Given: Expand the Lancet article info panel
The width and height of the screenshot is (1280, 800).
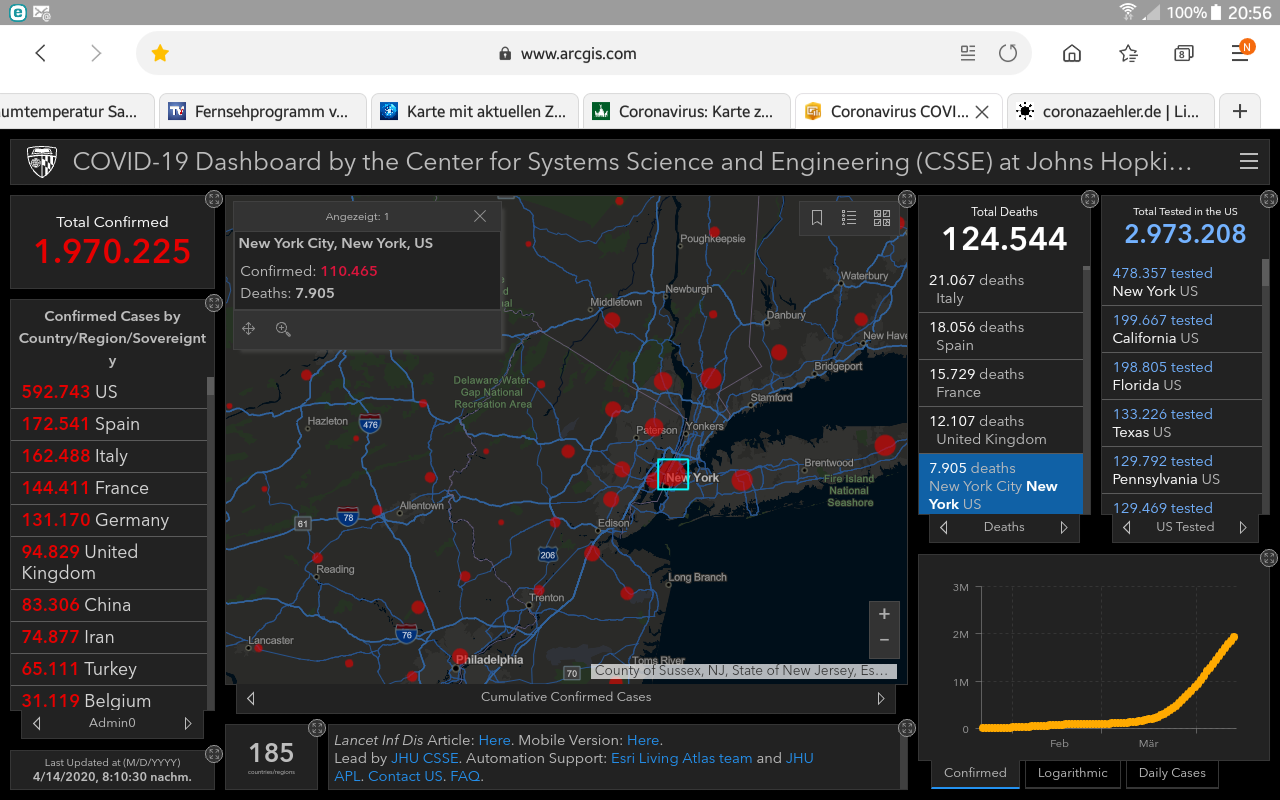Looking at the screenshot, I should click(x=906, y=728).
